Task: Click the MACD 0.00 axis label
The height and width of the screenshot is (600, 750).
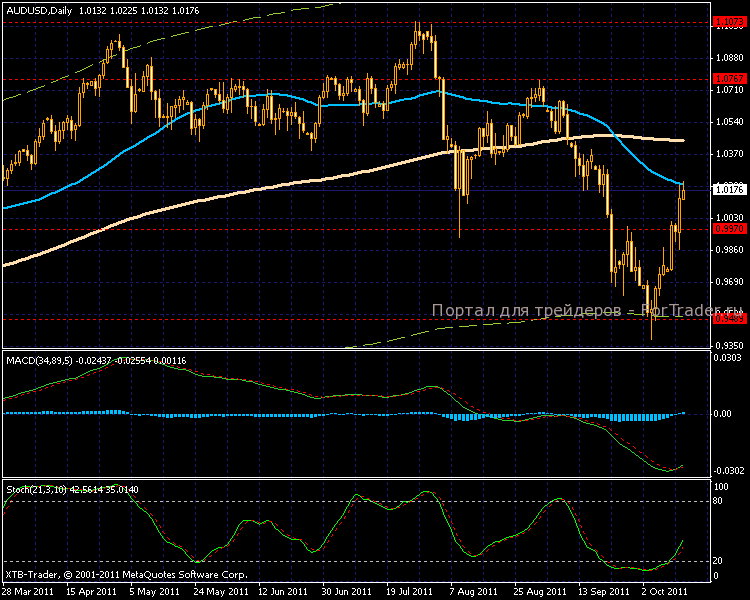Action: (x=722, y=413)
